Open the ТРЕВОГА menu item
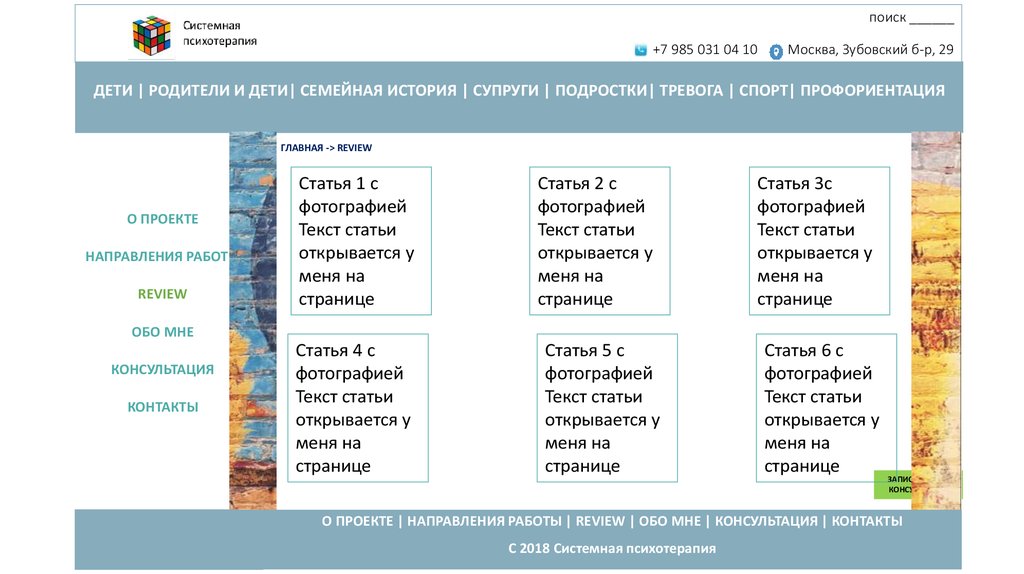 point(691,91)
